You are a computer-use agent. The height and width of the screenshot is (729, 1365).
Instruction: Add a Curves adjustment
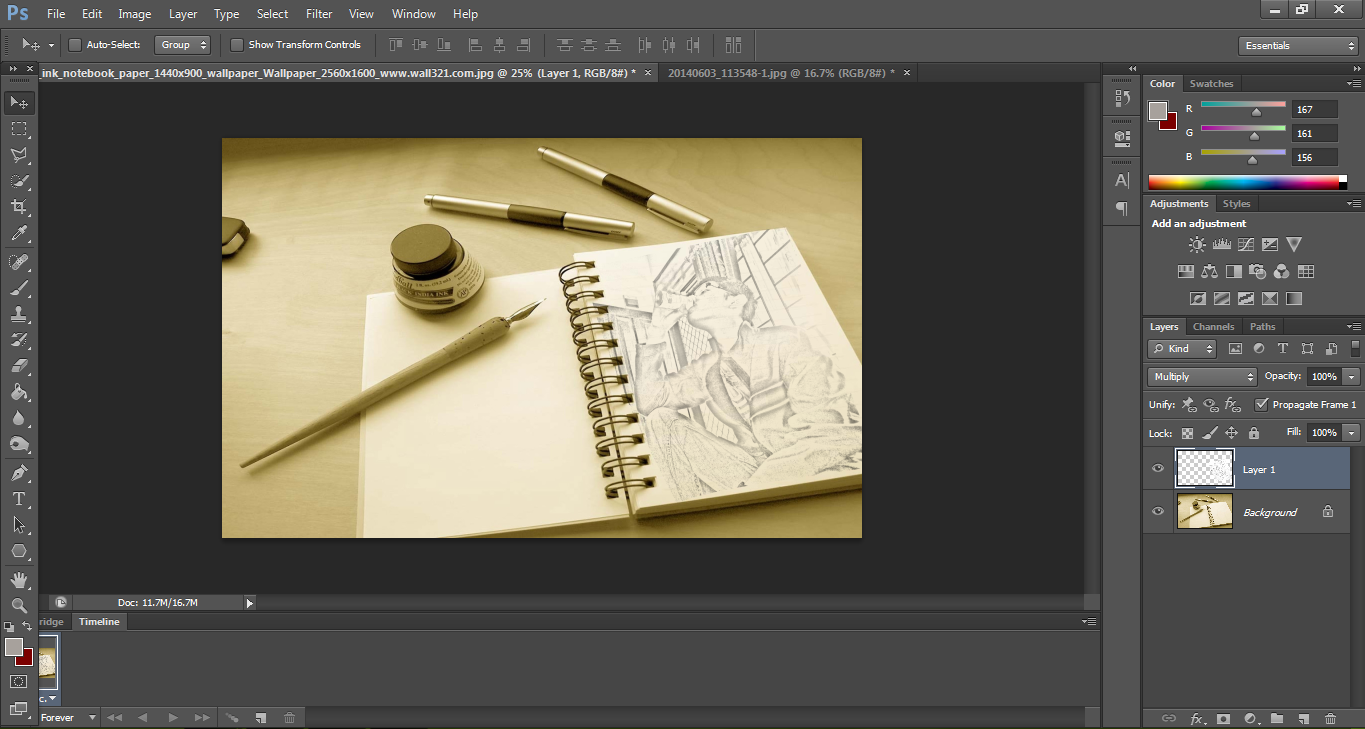coord(1245,244)
